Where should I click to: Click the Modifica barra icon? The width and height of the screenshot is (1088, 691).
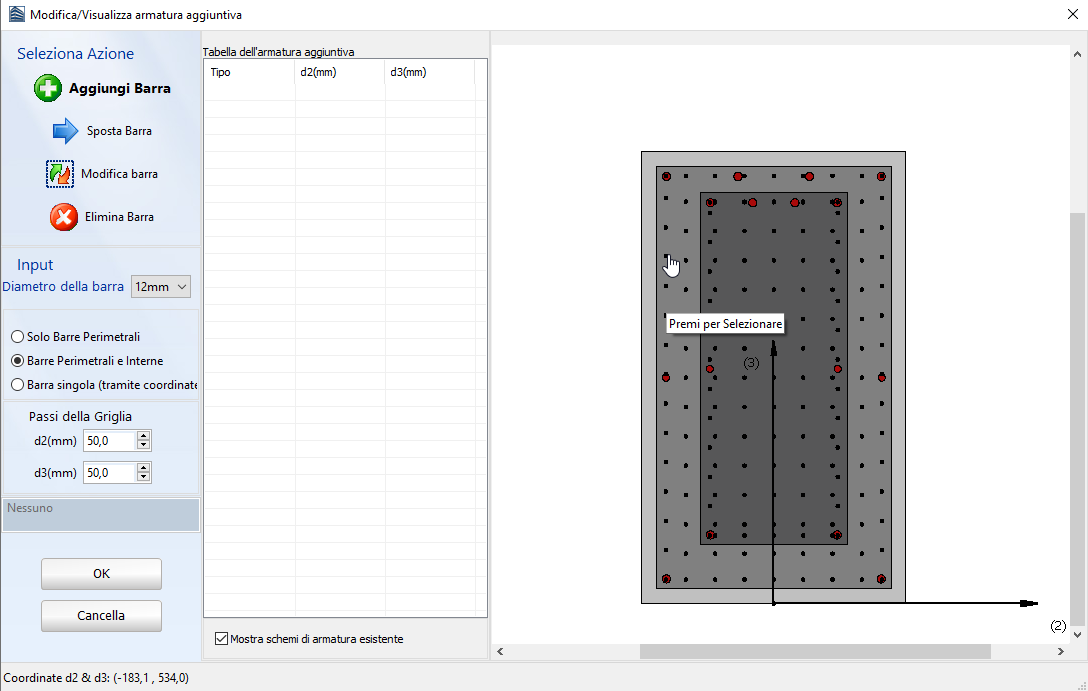click(60, 174)
